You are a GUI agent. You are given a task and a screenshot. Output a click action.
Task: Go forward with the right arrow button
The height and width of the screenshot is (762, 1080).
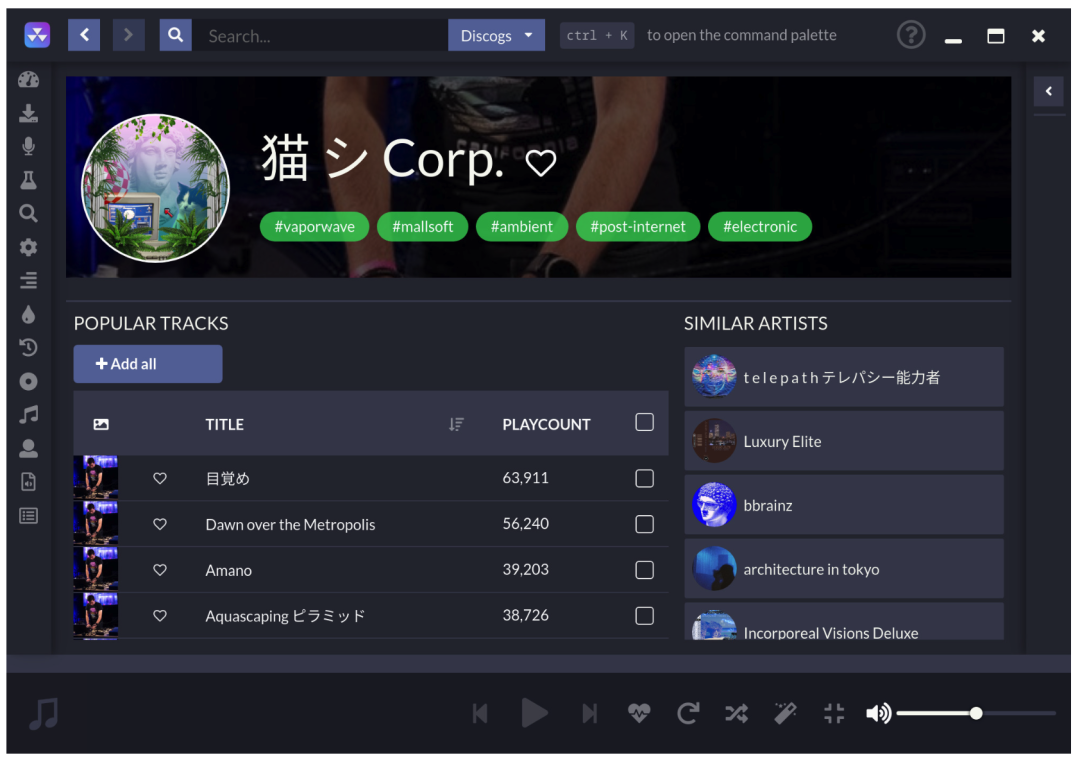tap(128, 35)
